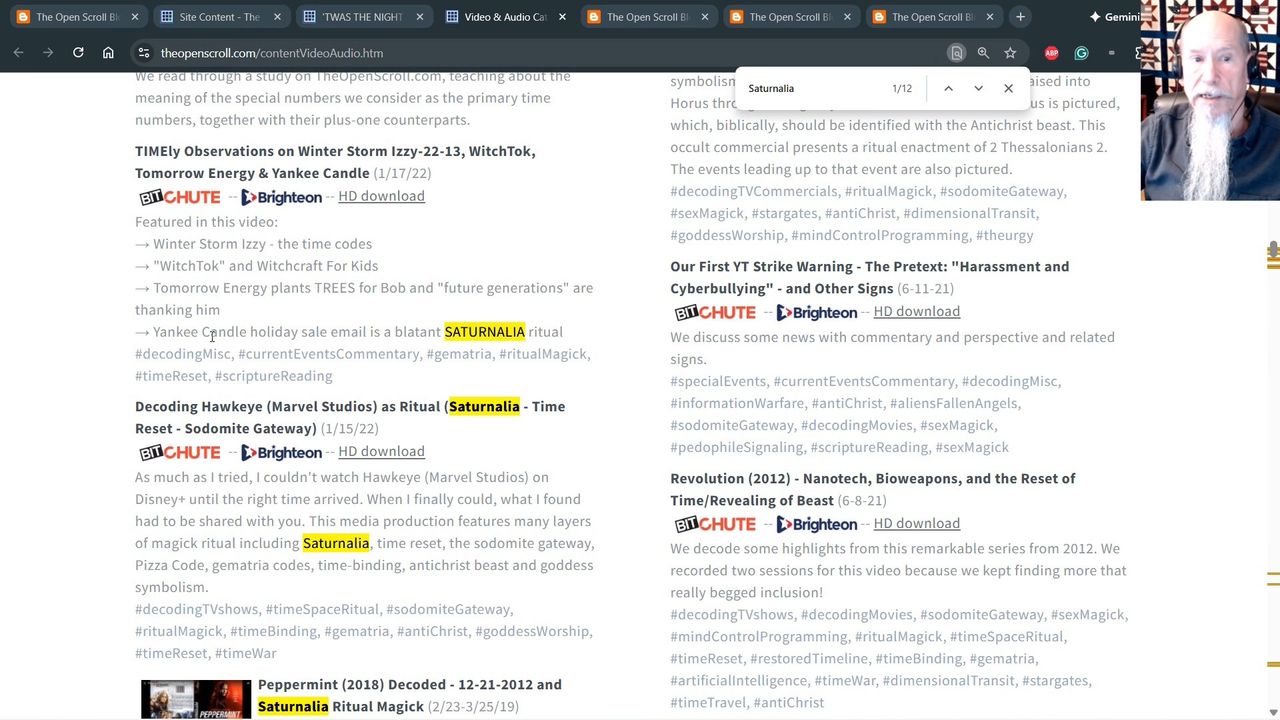Close the find-in-page bar
The image size is (1280, 720).
click(1008, 88)
